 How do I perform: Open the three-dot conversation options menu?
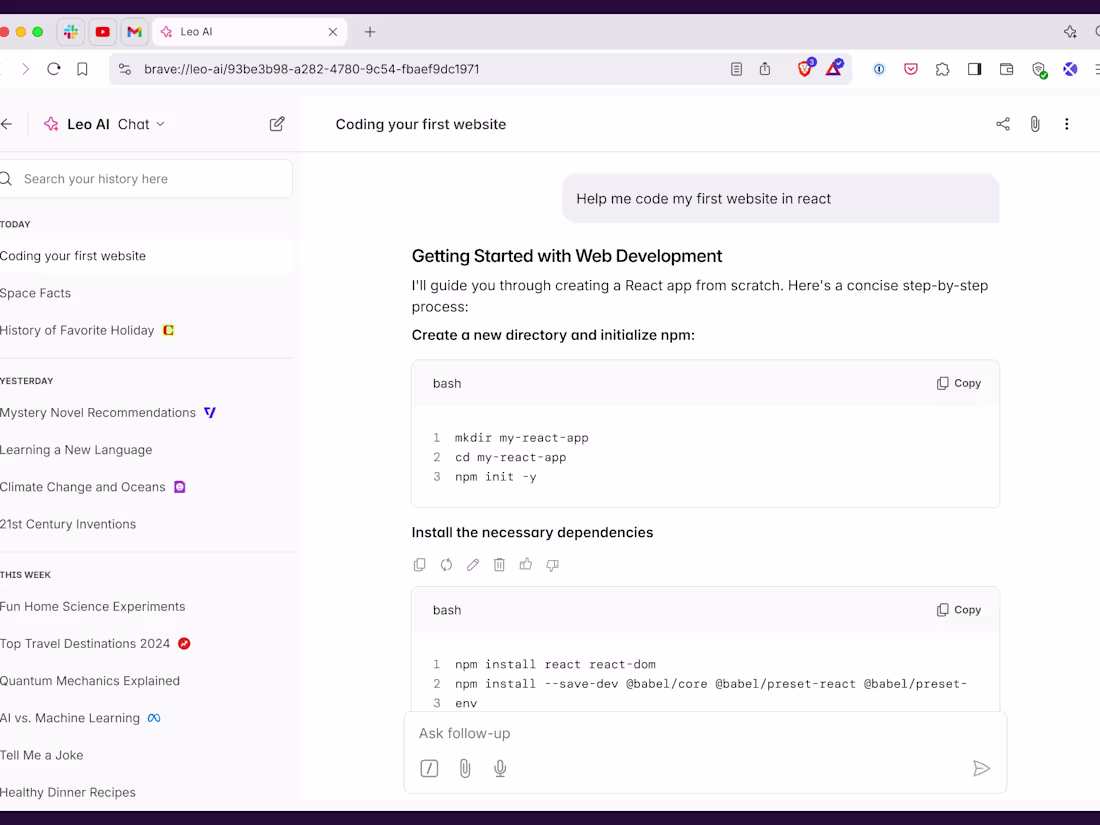coord(1067,123)
